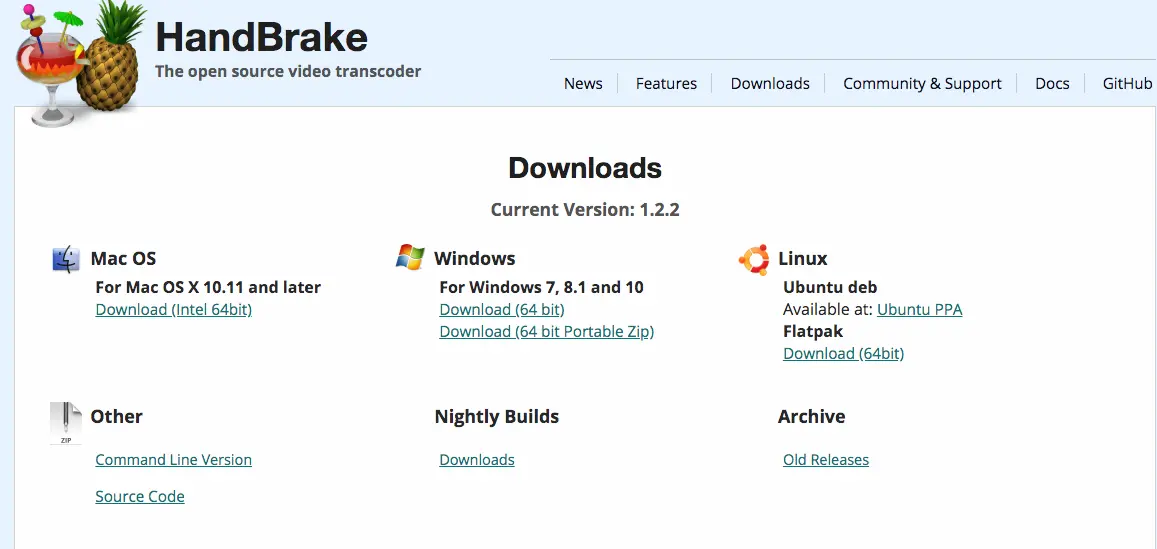View Old Releases in the Archive
Viewport: 1157px width, 549px height.
826,460
